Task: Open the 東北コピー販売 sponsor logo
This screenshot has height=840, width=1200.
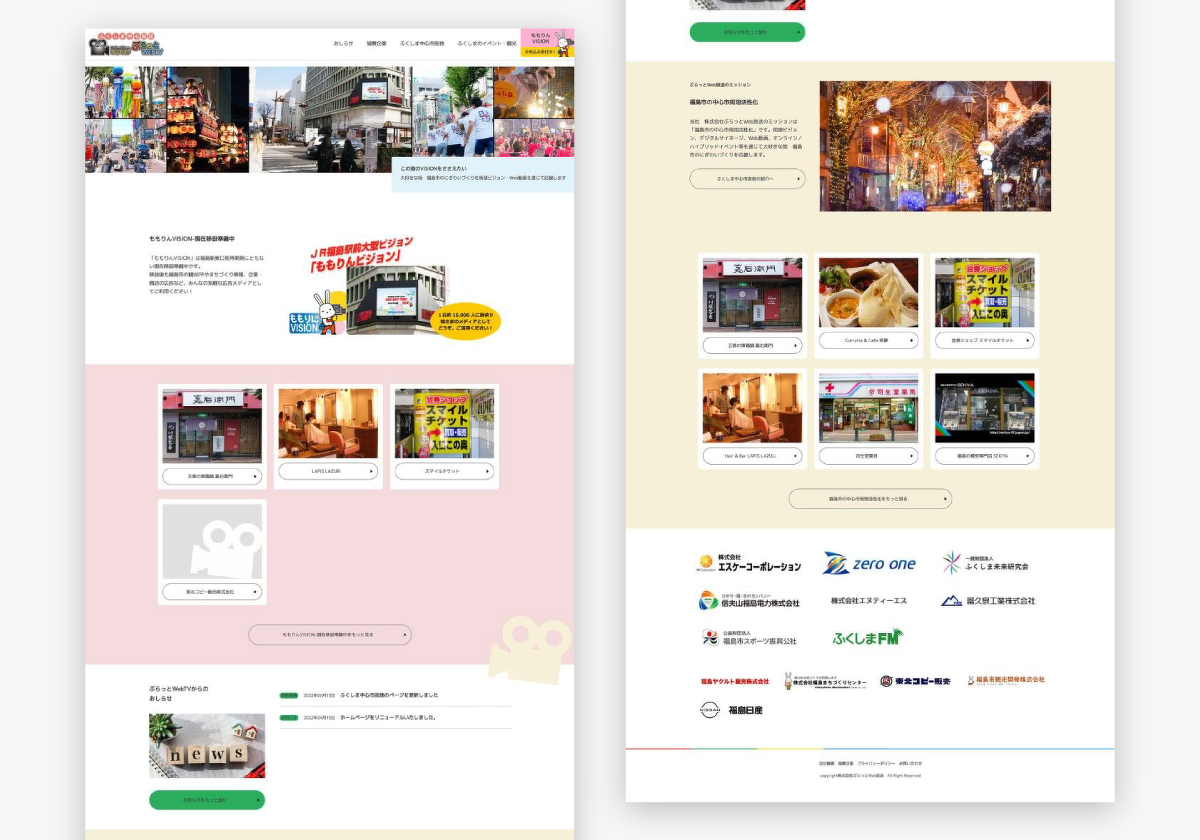Action: point(915,681)
